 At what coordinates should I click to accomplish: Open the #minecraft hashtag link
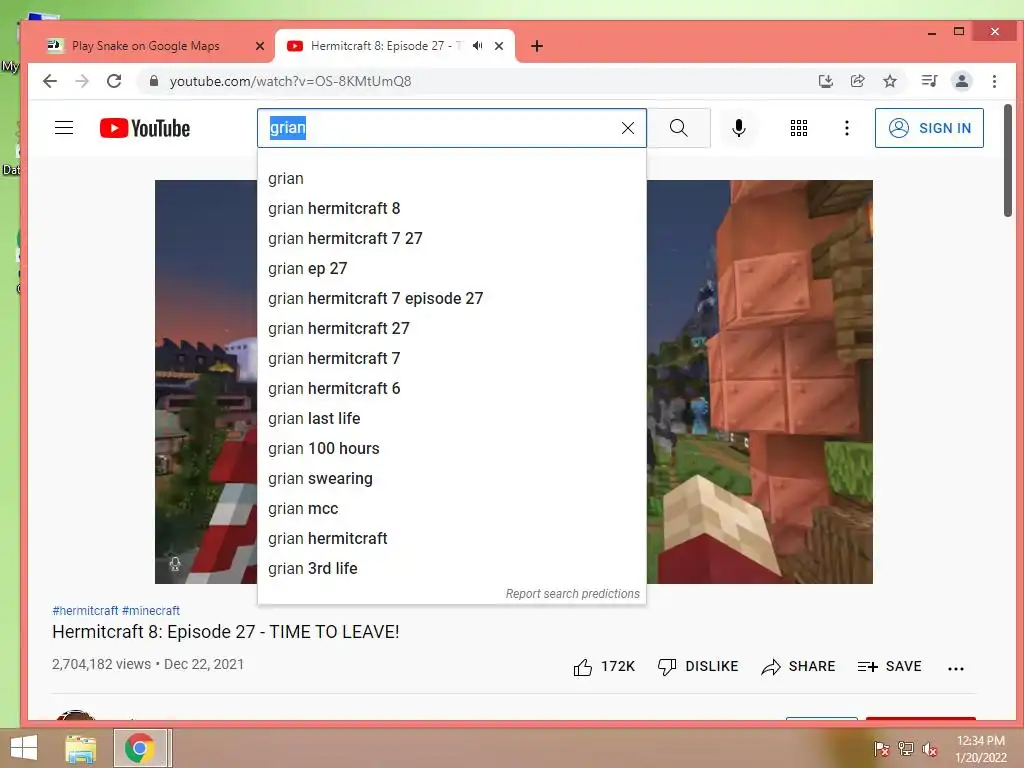[x=151, y=611]
